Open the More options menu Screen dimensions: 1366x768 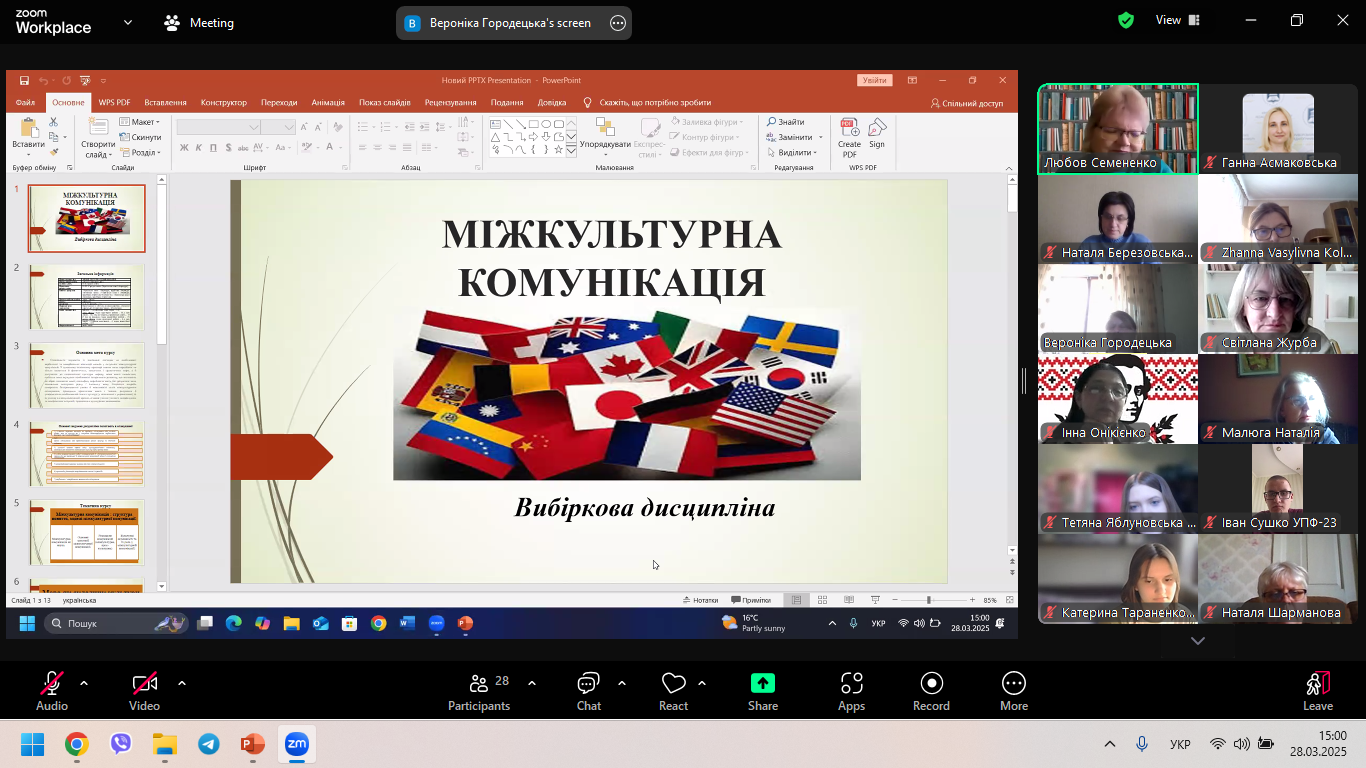point(1013,690)
